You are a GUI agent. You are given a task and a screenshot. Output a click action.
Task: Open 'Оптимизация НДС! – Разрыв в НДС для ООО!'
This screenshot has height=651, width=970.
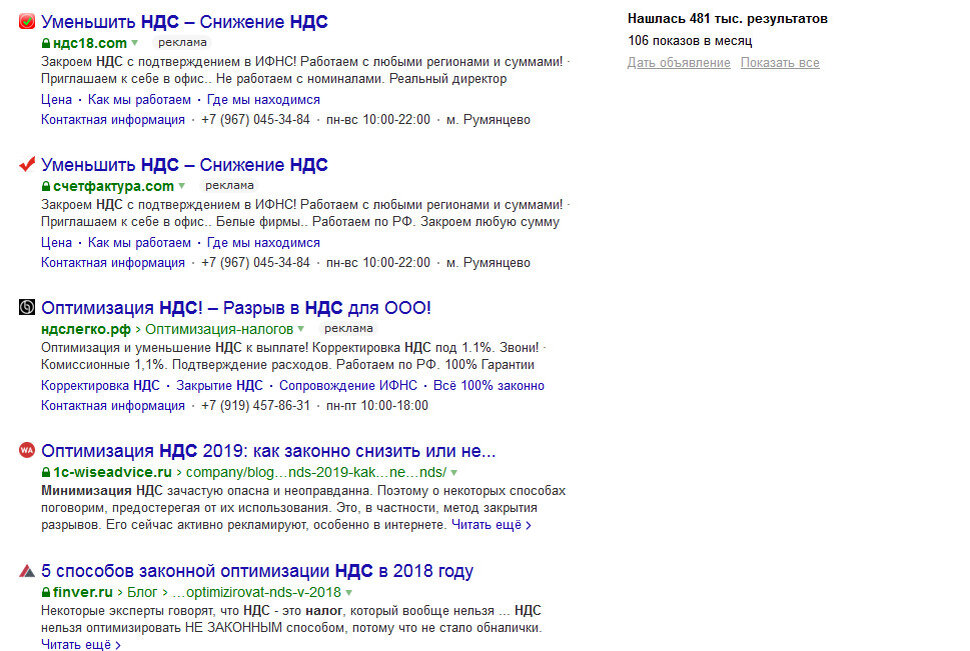236,308
